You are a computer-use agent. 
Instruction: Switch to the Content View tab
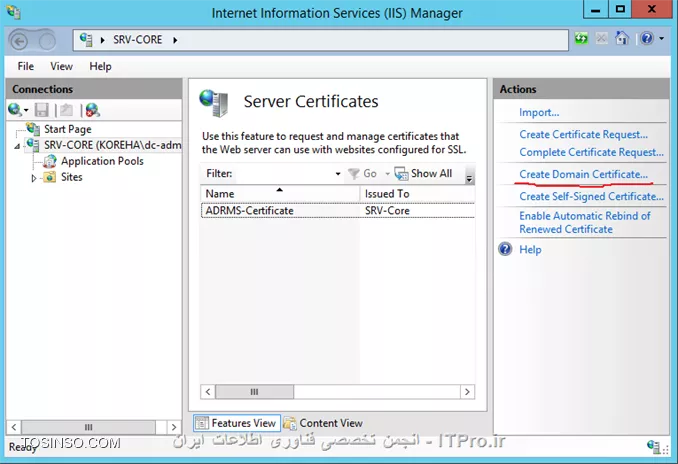tap(323, 423)
